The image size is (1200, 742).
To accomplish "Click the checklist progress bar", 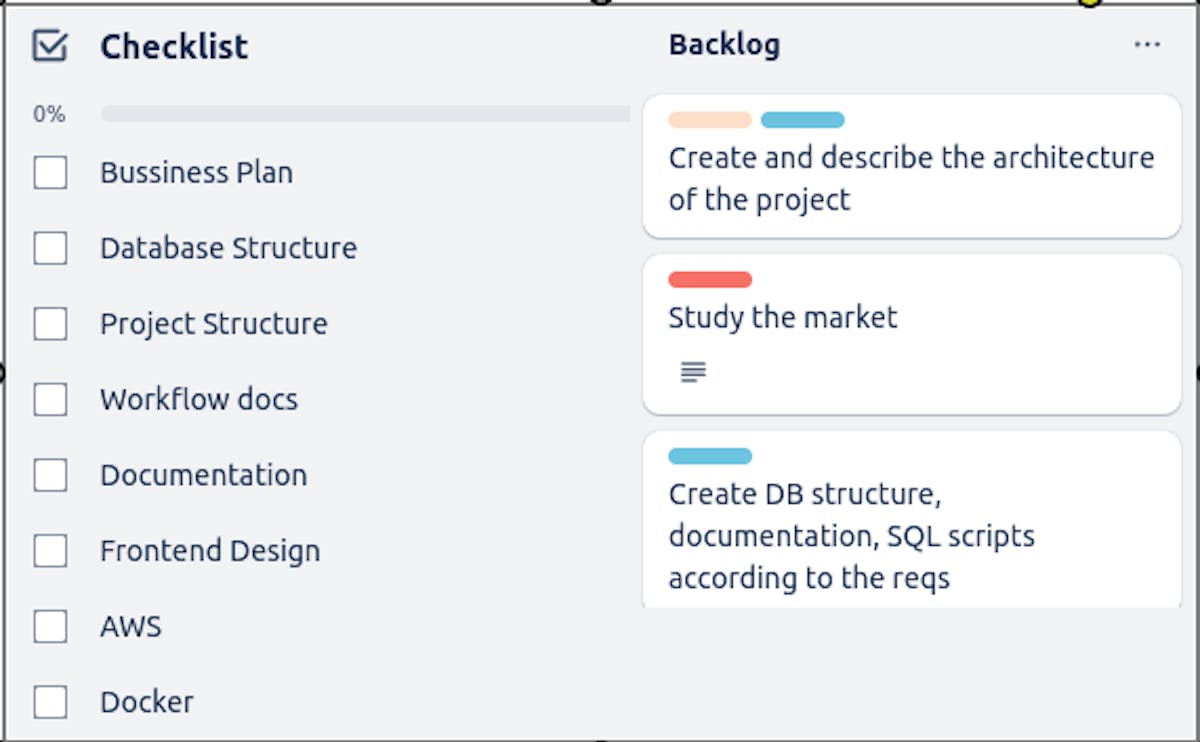I will (365, 114).
